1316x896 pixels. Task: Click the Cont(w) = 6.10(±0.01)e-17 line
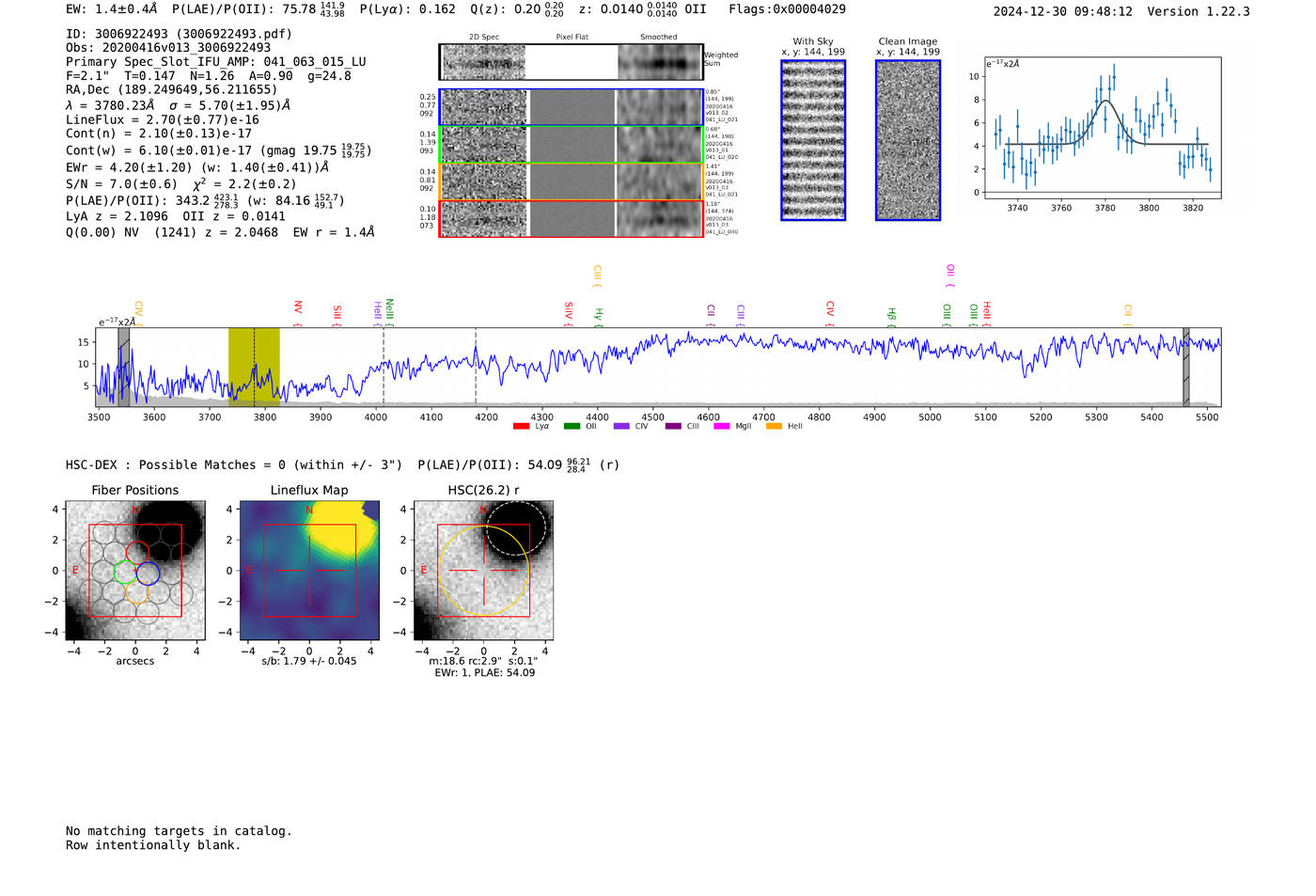pos(219,150)
